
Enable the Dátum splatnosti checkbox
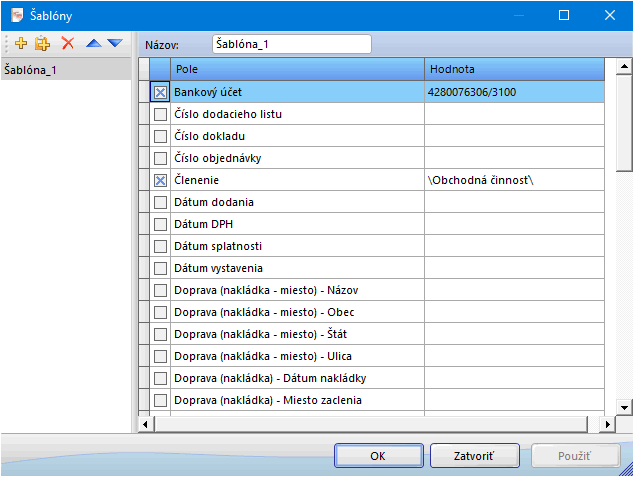(x=160, y=246)
